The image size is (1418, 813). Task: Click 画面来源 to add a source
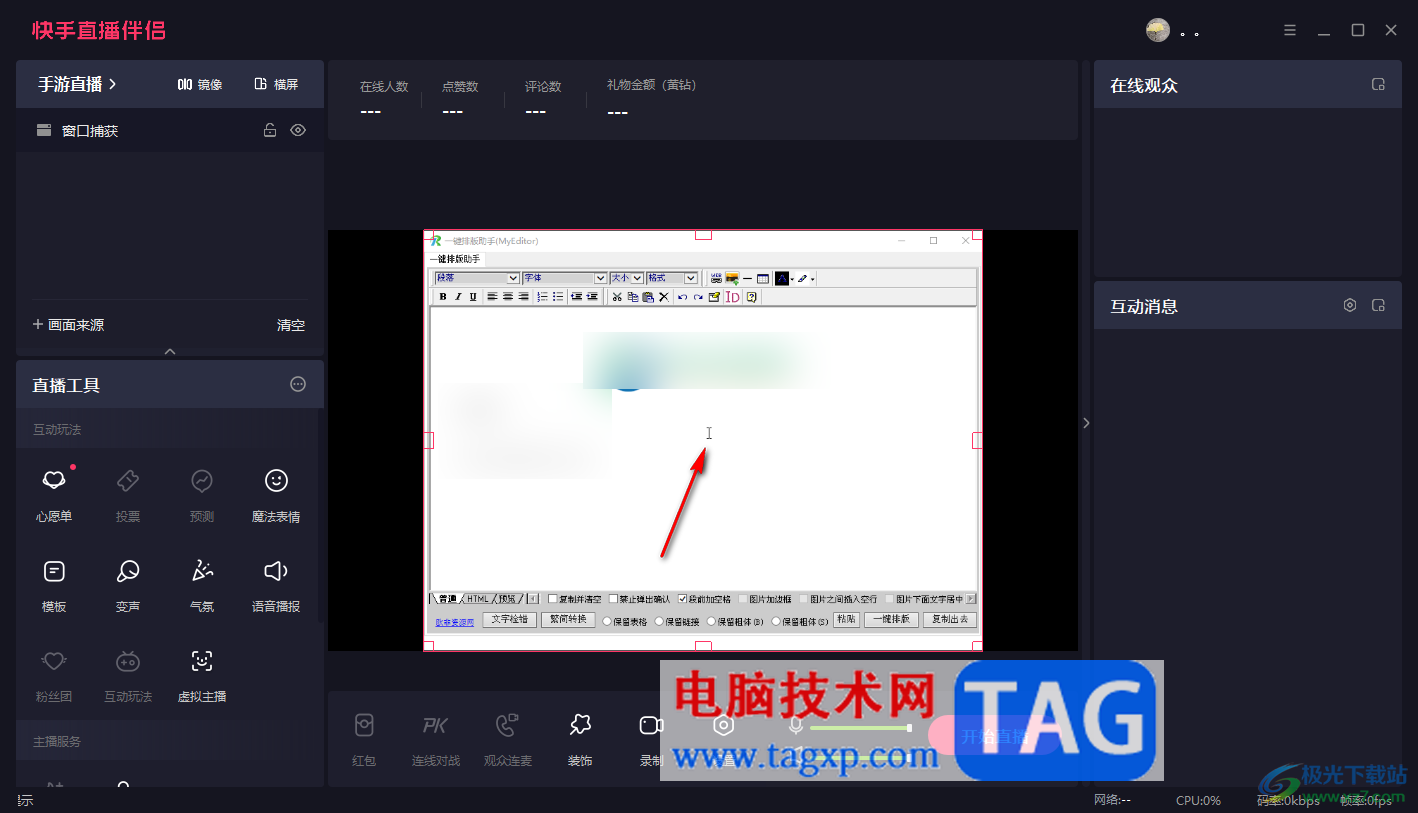(x=68, y=325)
